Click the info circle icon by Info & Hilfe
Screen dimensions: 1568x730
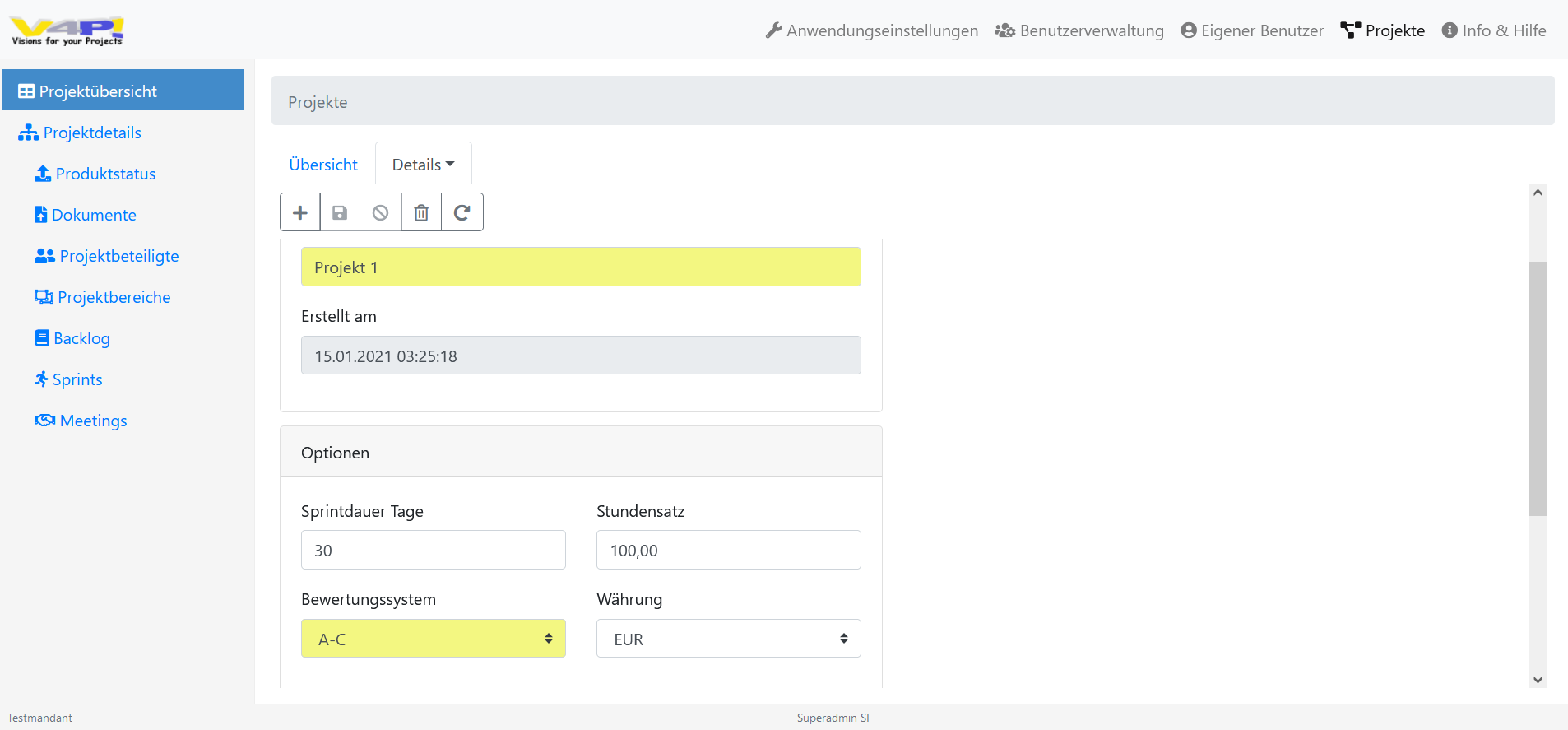coord(1450,30)
